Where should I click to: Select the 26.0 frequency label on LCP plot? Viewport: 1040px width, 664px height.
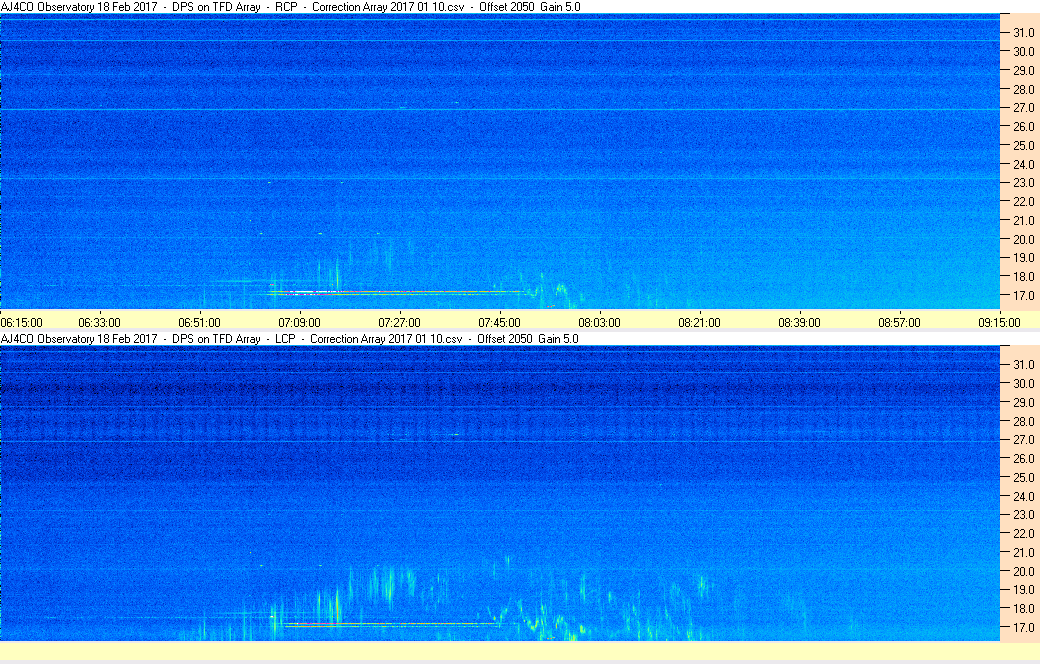tap(1023, 458)
